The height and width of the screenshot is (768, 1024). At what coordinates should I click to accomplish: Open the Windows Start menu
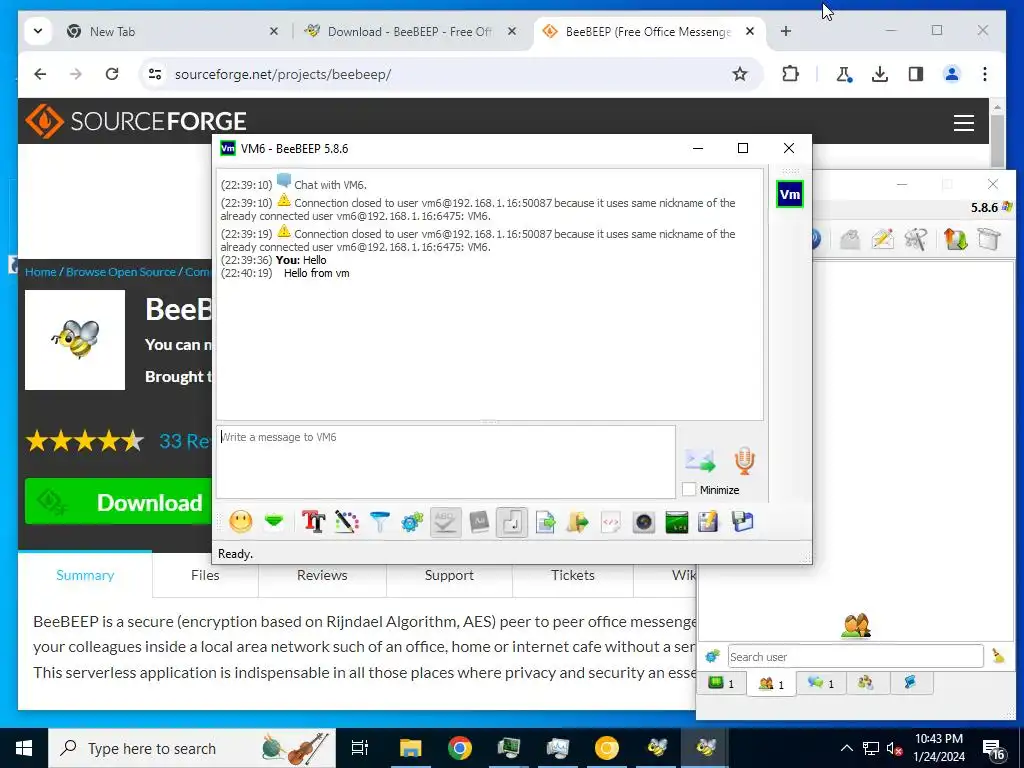24,748
